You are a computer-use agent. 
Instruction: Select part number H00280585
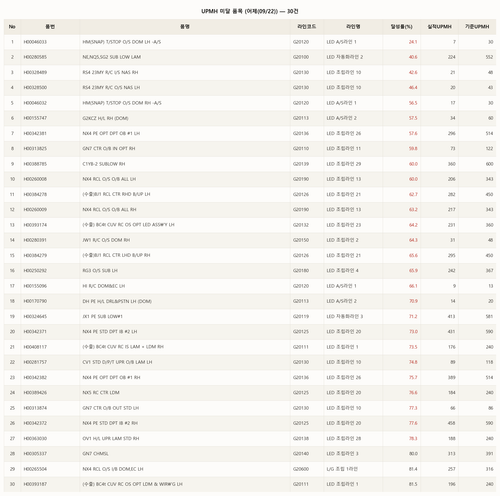click(35, 57)
